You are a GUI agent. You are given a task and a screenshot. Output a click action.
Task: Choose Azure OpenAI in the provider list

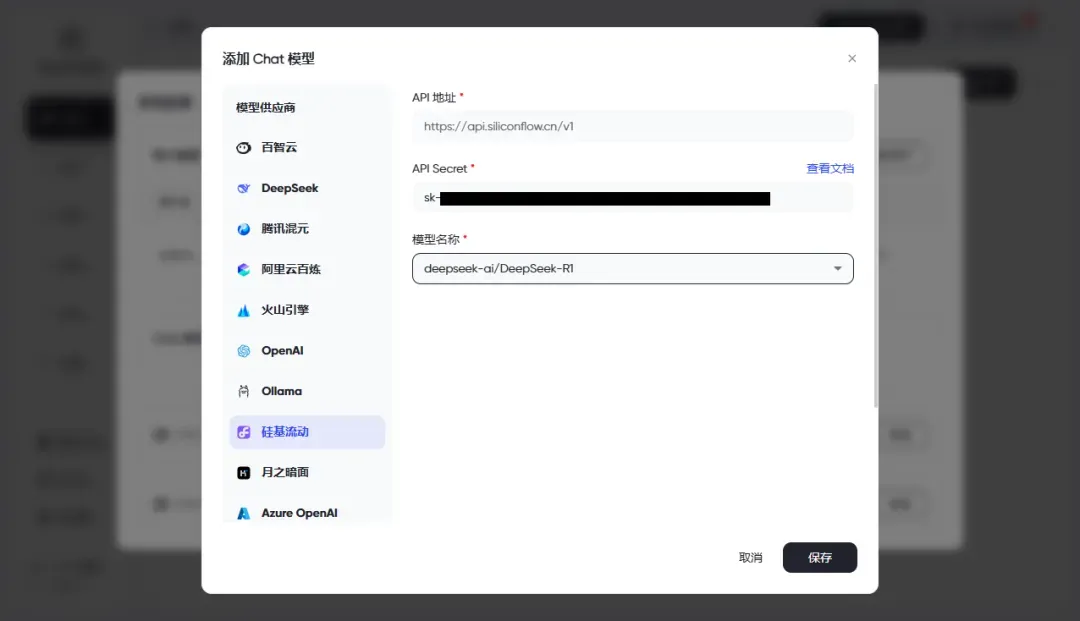tap(307, 513)
